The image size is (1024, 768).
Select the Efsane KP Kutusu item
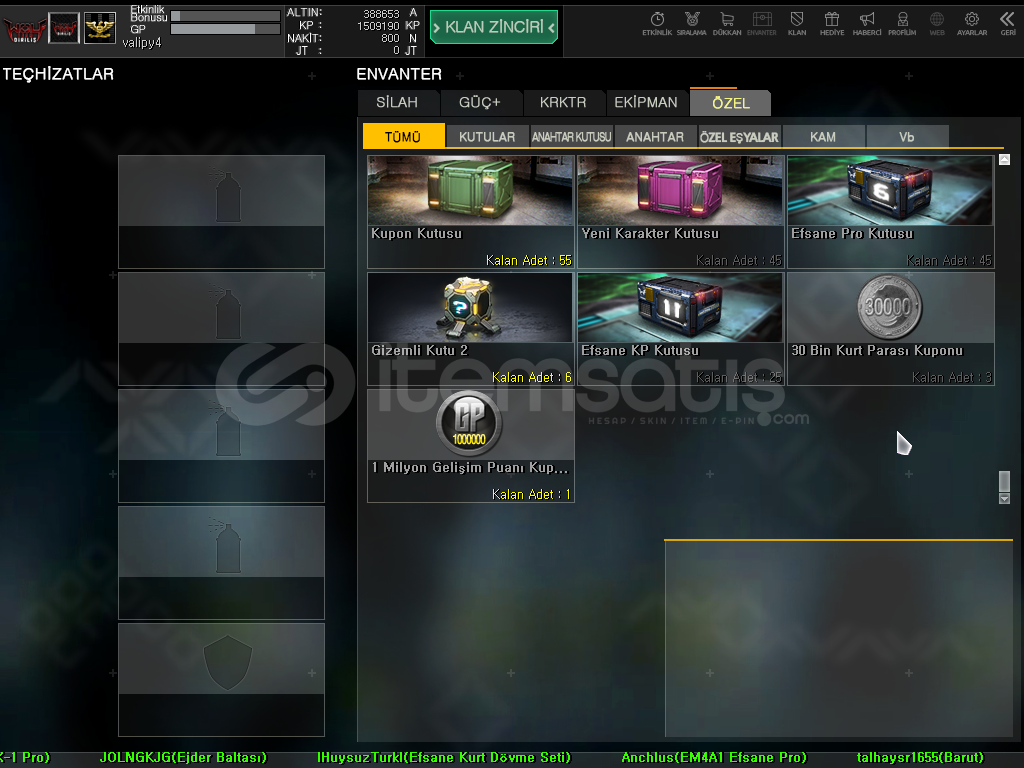coord(680,328)
